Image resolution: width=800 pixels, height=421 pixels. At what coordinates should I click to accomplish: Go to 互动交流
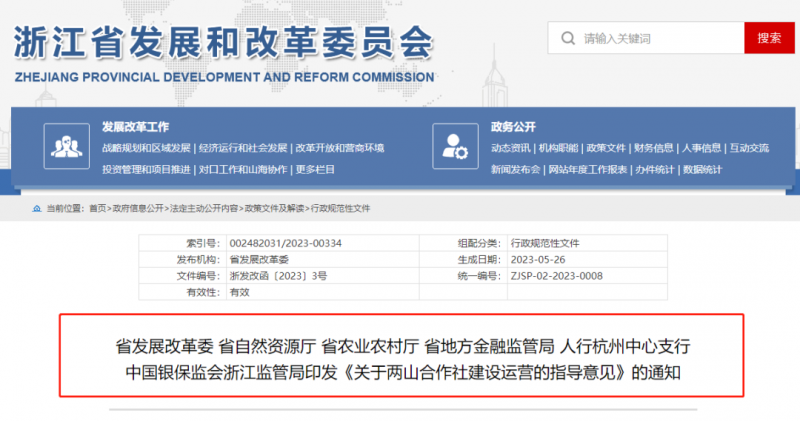click(x=749, y=148)
